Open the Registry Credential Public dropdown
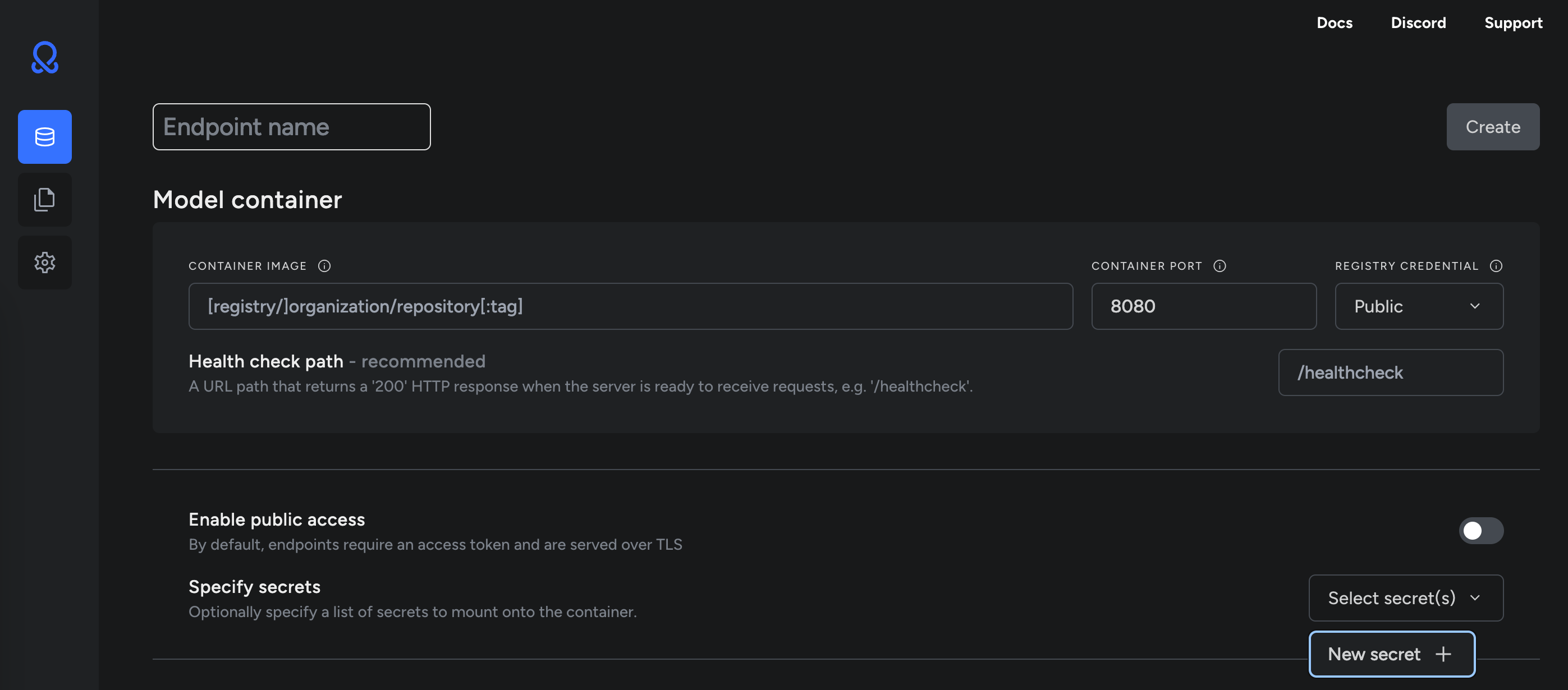This screenshot has height=690, width=1568. 1418,306
